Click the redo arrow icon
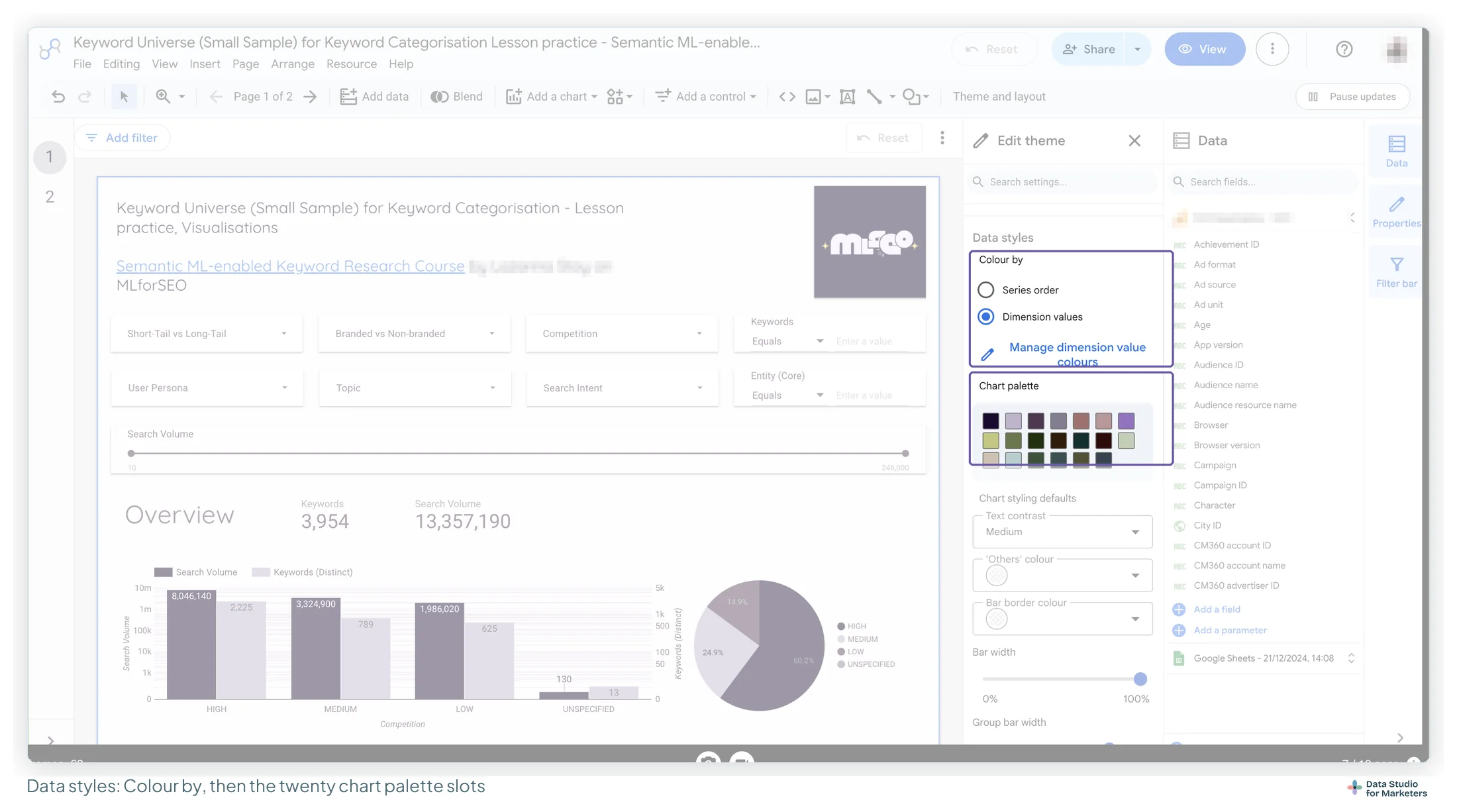This screenshot has height=812, width=1457. pyautogui.click(x=85, y=97)
